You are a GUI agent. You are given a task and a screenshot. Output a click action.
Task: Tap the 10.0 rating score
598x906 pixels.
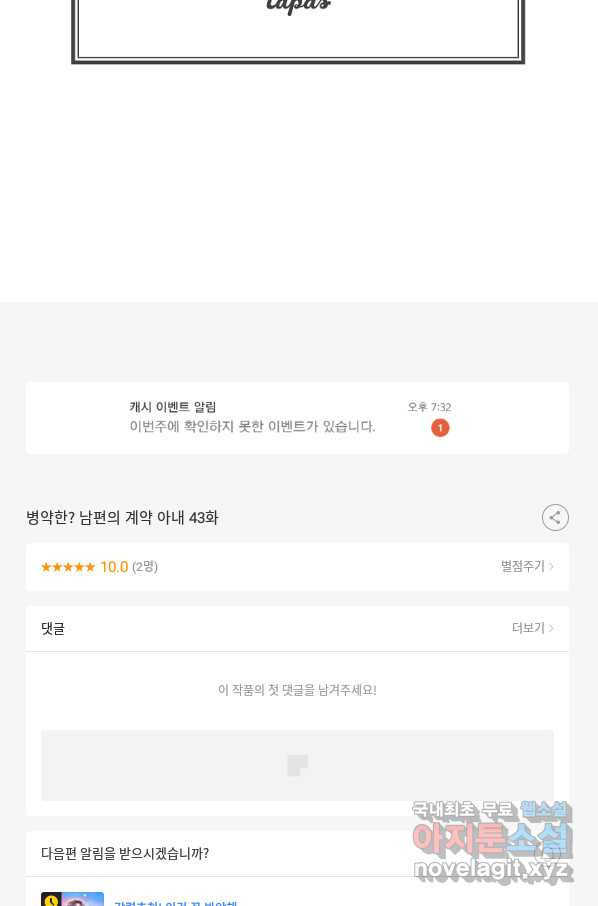click(114, 567)
